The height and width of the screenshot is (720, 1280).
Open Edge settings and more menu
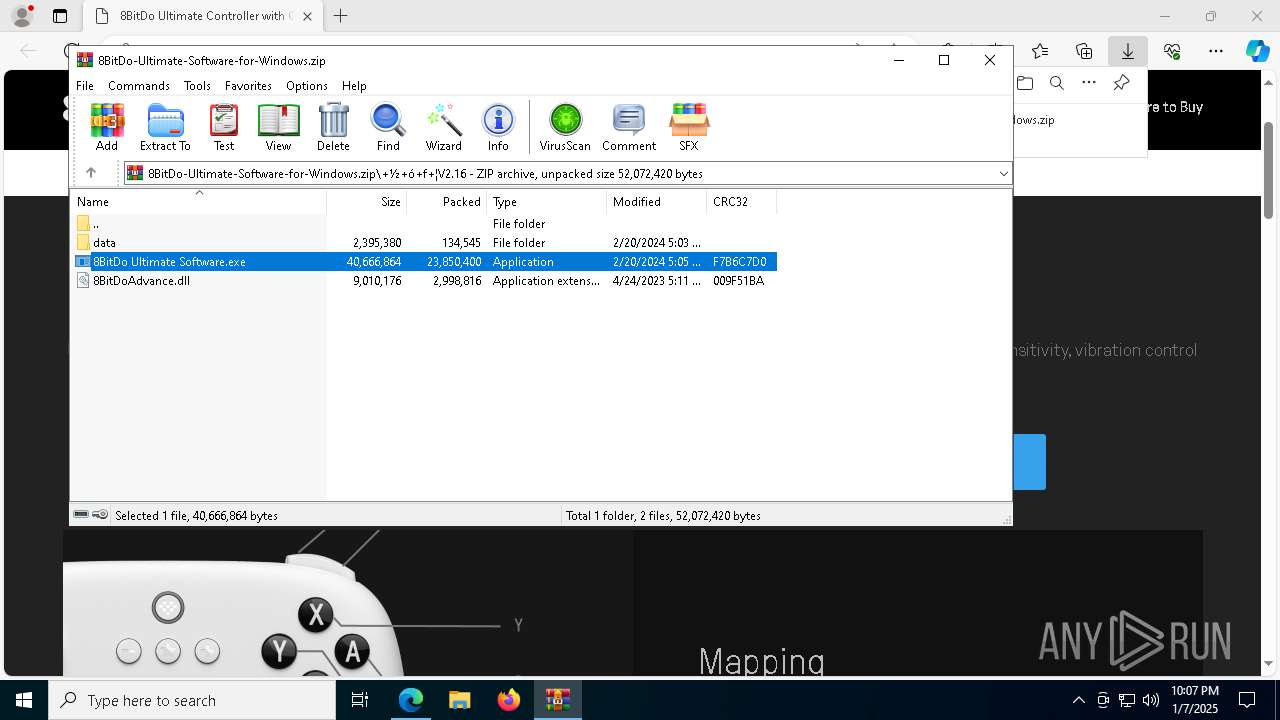(x=1216, y=51)
